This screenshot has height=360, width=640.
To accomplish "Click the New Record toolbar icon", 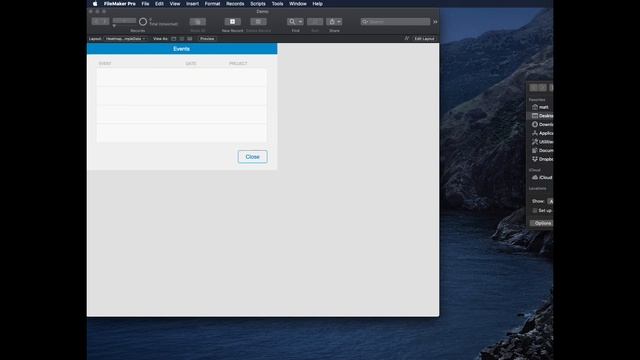I will 232,22.
